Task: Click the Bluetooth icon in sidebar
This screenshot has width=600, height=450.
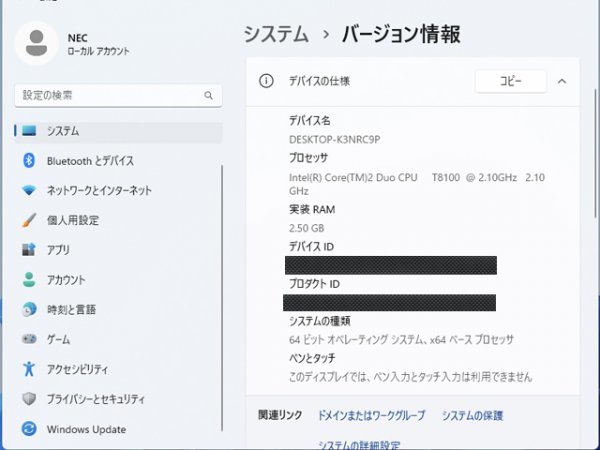Action: click(x=29, y=161)
